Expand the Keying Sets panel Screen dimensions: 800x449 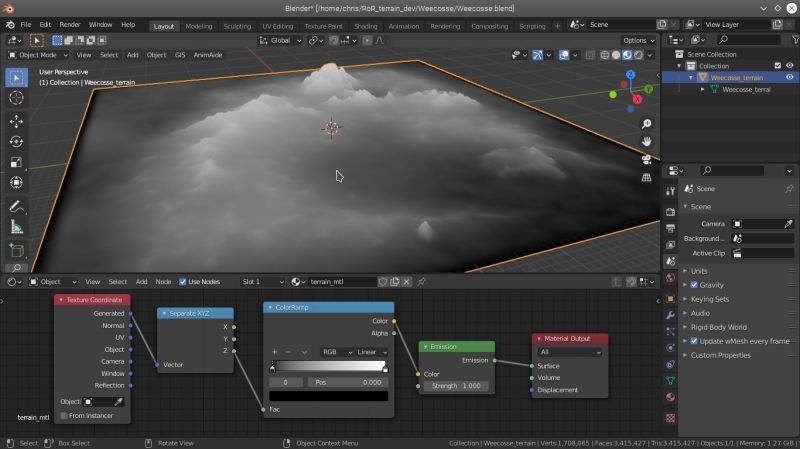click(x=709, y=299)
